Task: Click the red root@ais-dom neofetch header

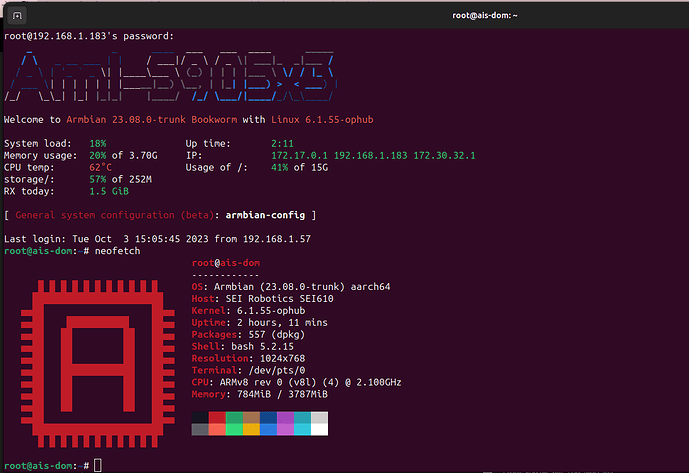Action: [x=226, y=263]
